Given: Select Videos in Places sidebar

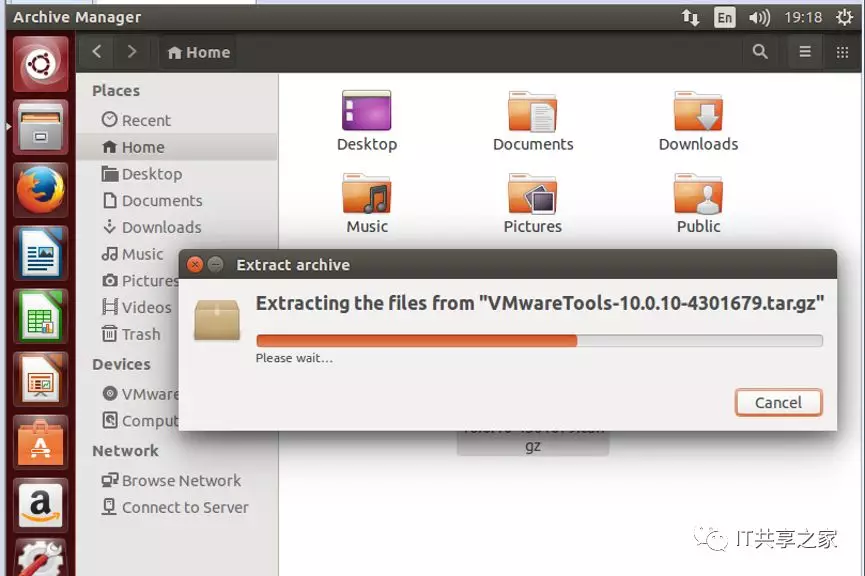Looking at the screenshot, I should 137,307.
